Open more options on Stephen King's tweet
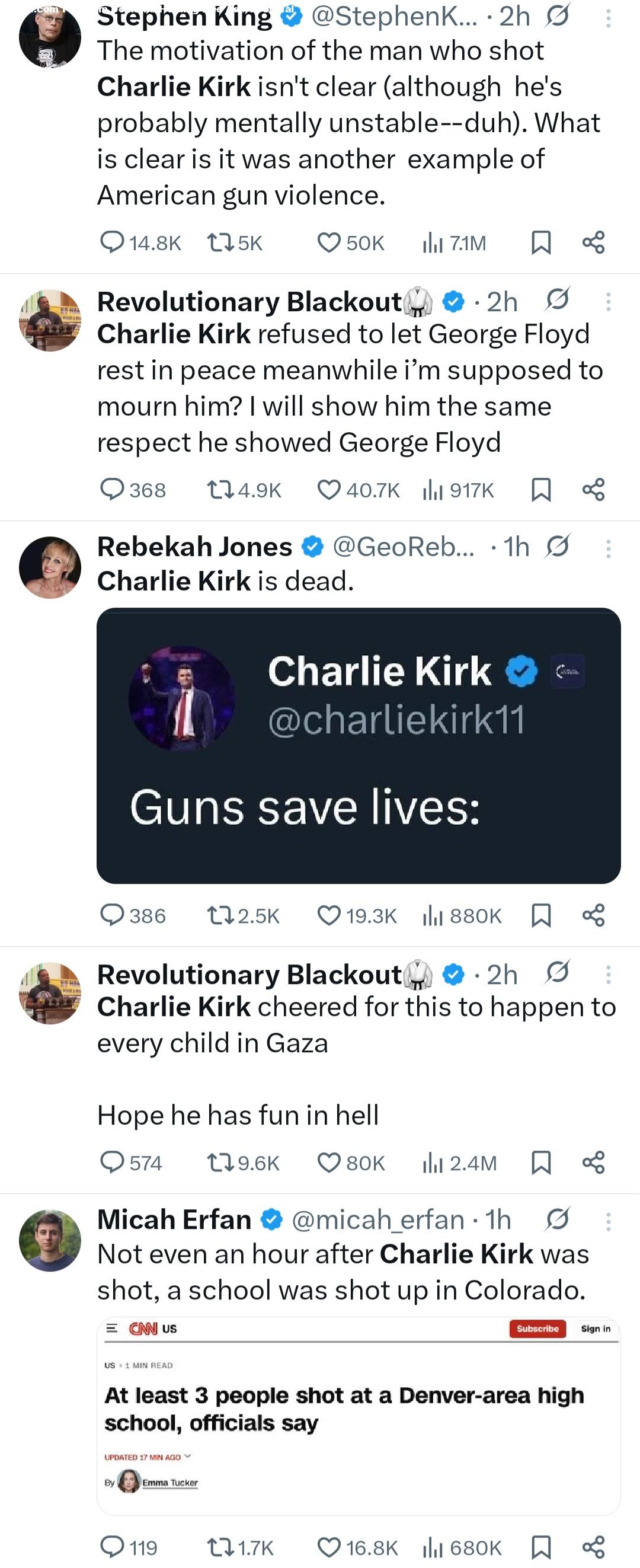Image resolution: width=640 pixels, height=1568 pixels. point(608,19)
